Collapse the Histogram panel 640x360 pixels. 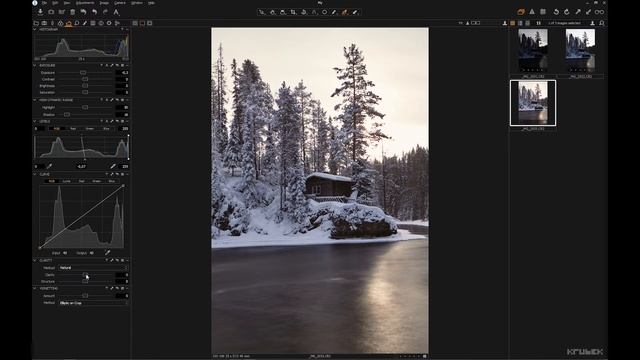pos(35,30)
